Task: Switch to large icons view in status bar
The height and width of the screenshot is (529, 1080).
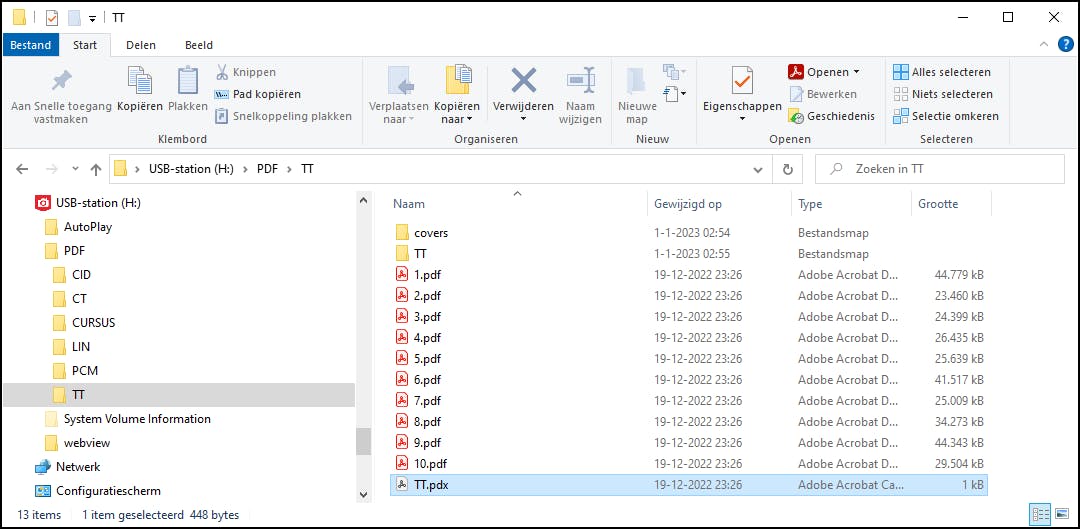Action: (1060, 514)
